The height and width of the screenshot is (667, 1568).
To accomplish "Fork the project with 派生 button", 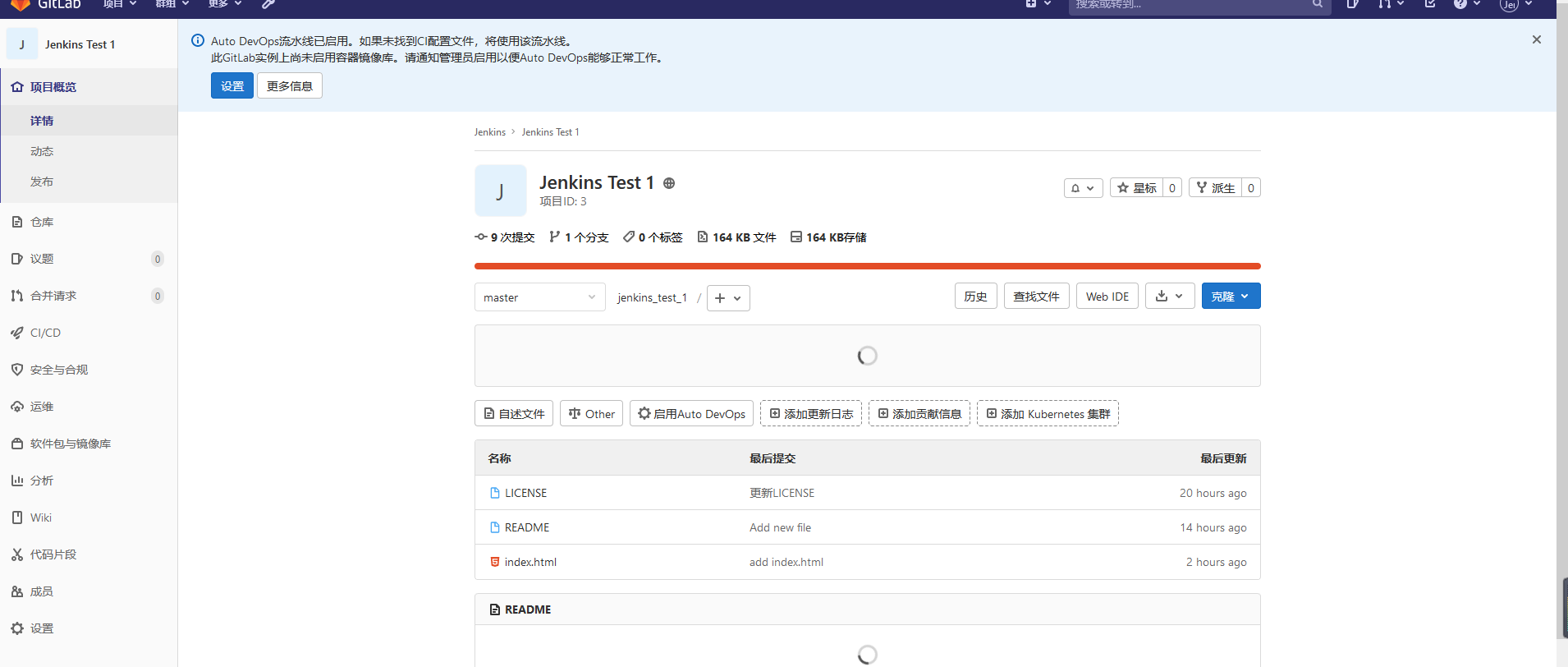I will coord(1216,188).
